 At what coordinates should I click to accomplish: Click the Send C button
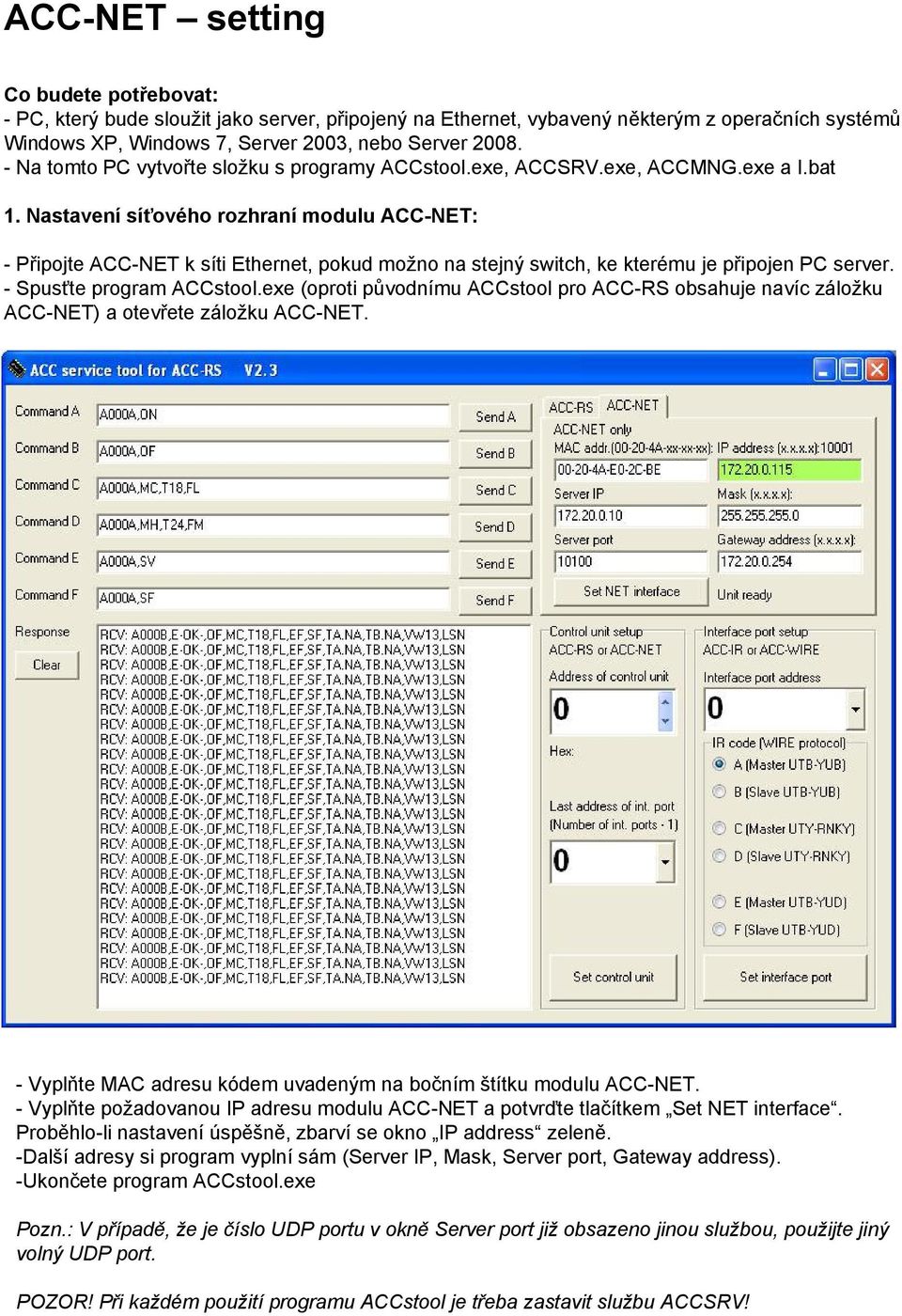click(495, 490)
